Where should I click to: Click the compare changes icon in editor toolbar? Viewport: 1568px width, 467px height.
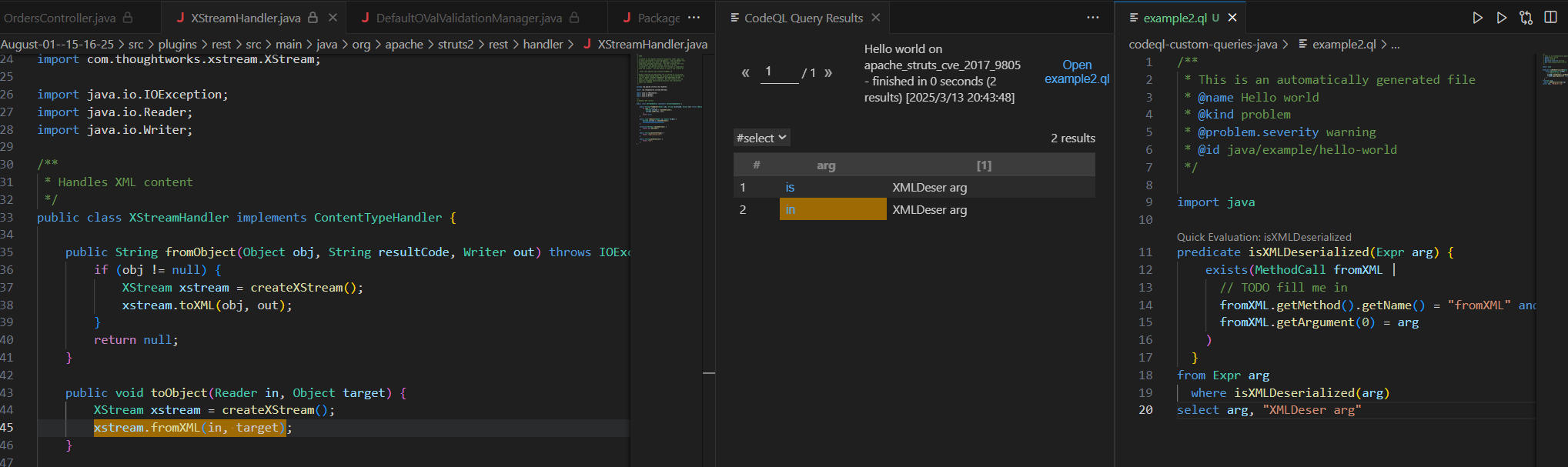click(x=1526, y=18)
